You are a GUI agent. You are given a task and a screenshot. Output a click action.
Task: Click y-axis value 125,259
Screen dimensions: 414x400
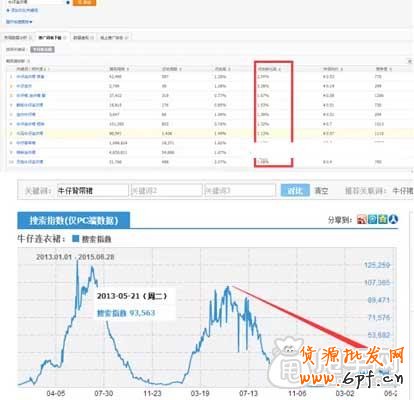click(x=377, y=265)
